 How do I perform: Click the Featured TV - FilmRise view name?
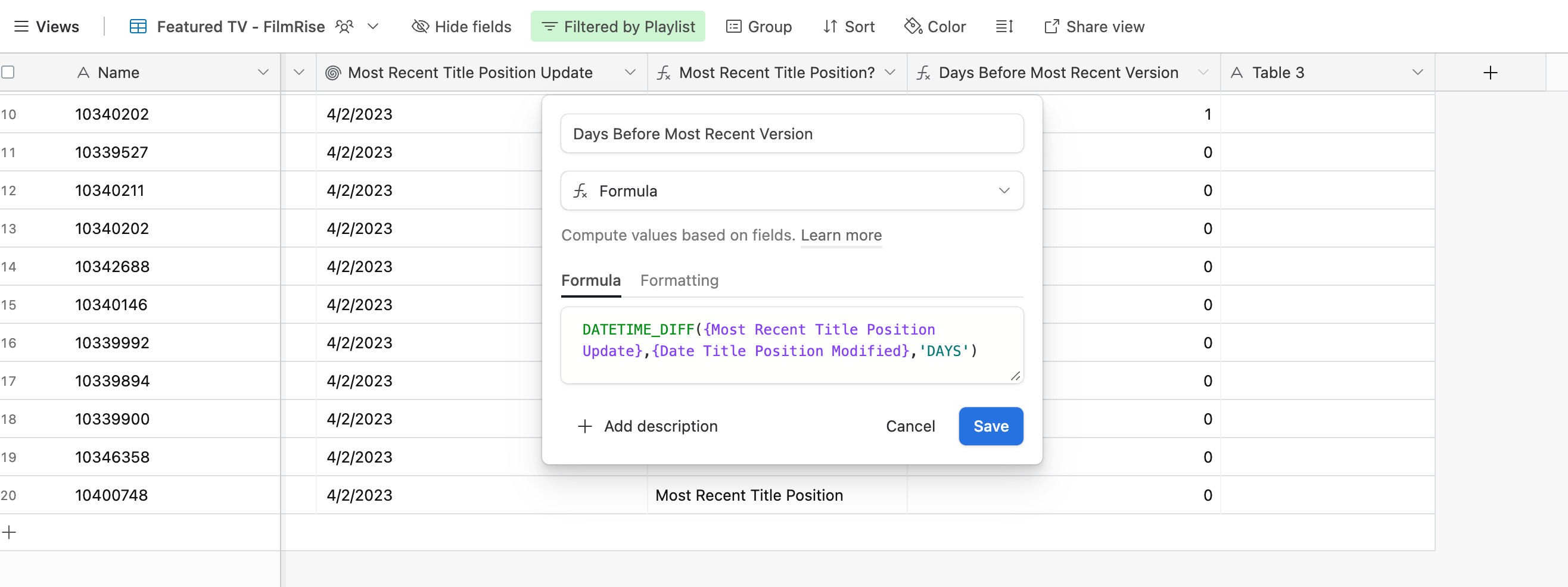[x=241, y=26]
